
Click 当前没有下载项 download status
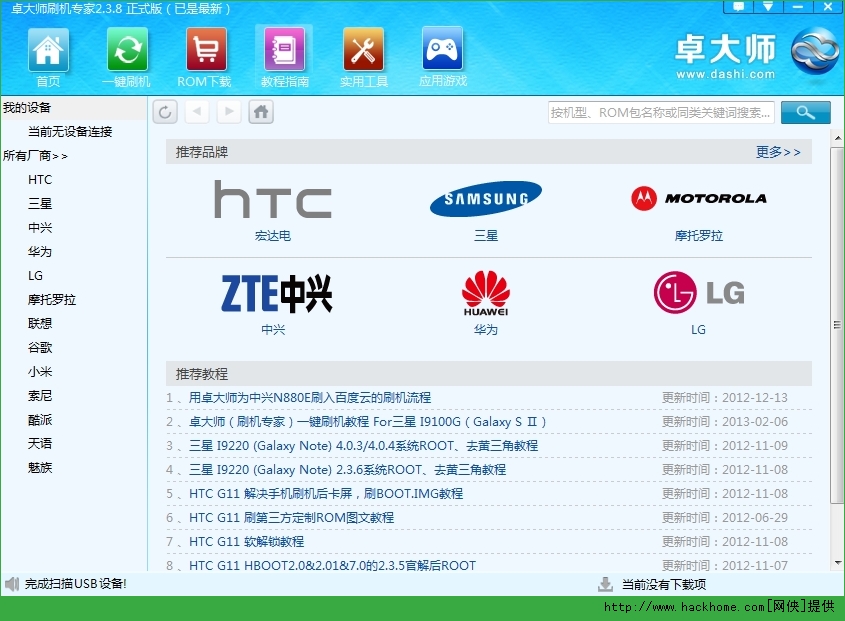click(664, 584)
